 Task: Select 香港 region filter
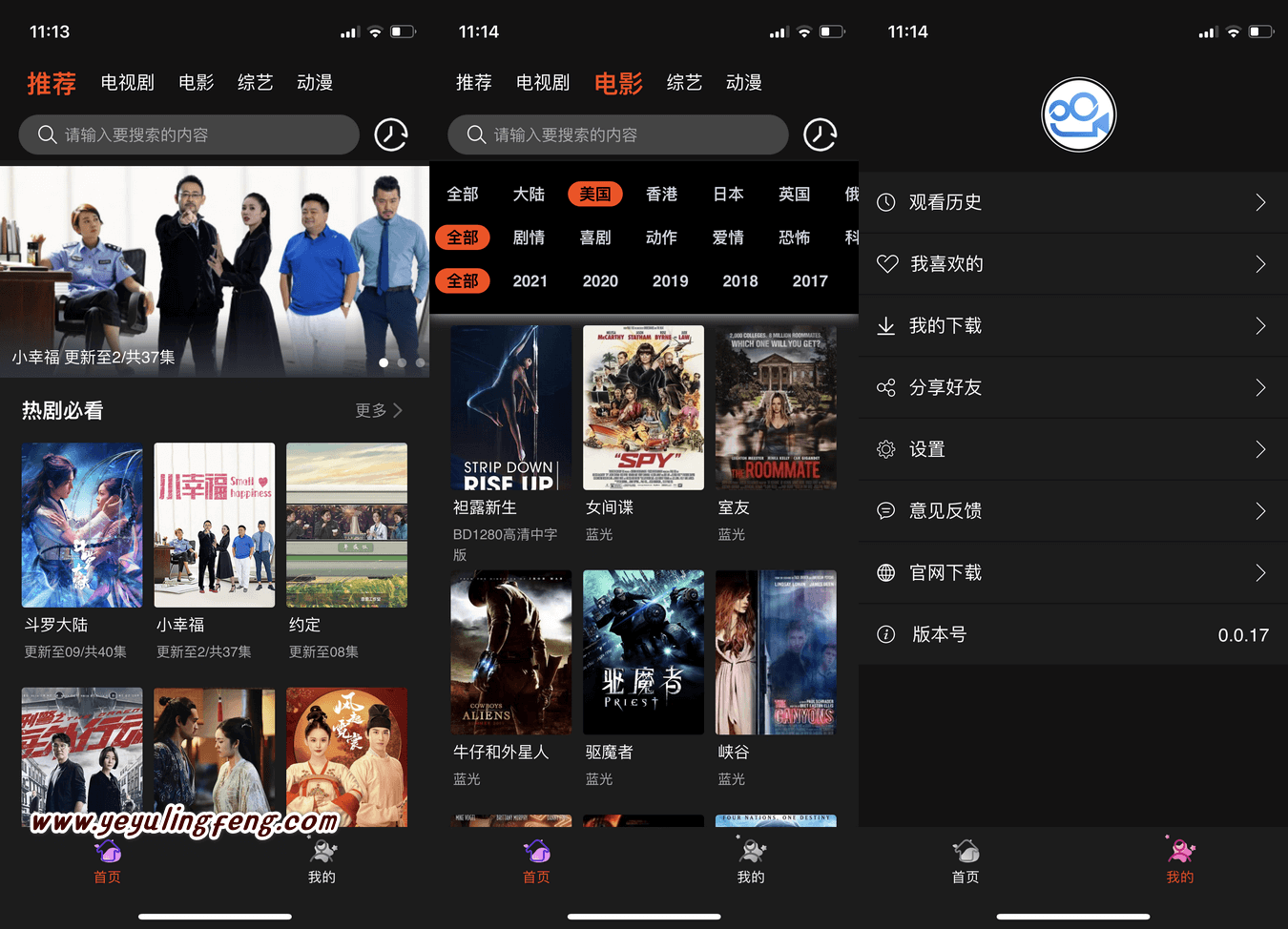[x=661, y=194]
